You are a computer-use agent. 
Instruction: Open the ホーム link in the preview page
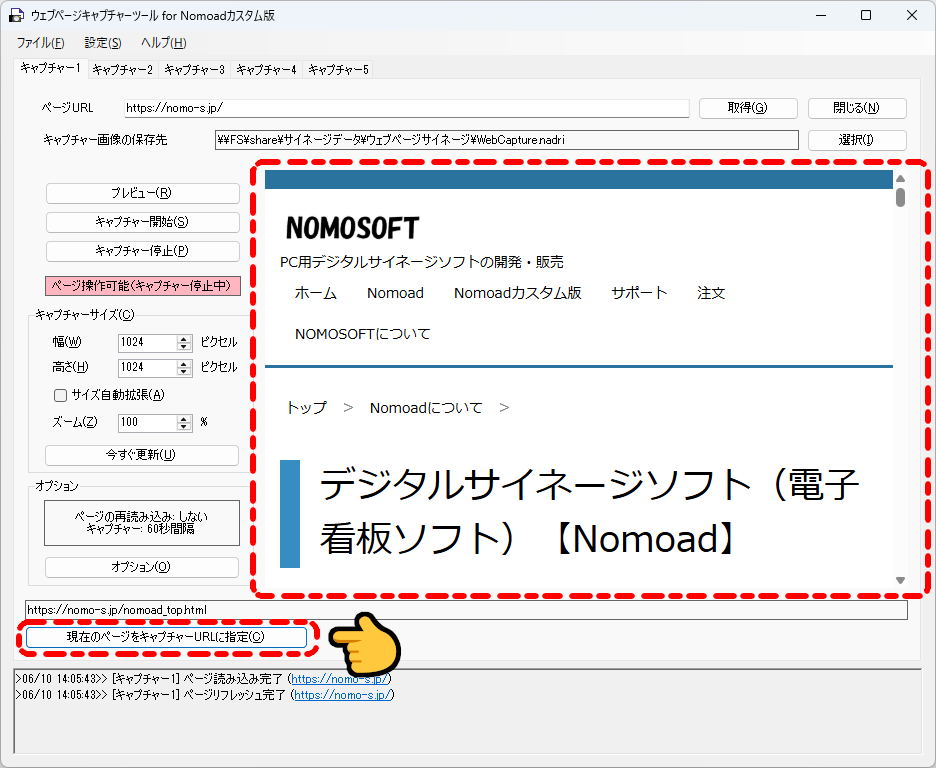[316, 293]
